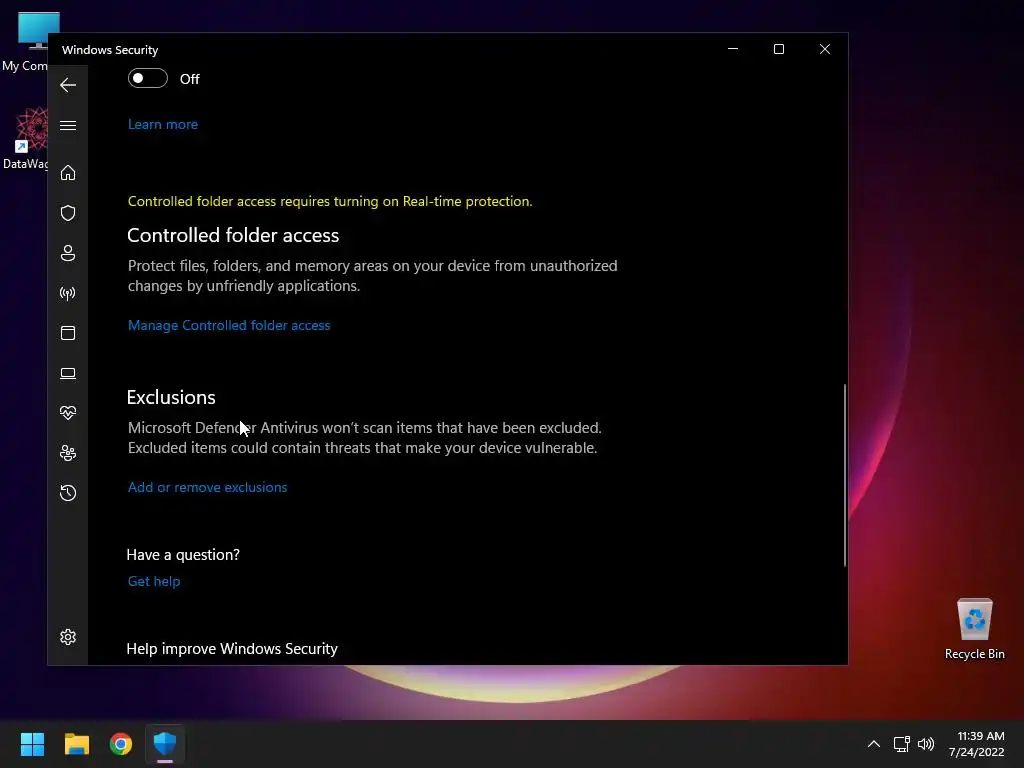Open Device performance & health heart icon
Image resolution: width=1024 pixels, height=768 pixels.
tap(68, 413)
